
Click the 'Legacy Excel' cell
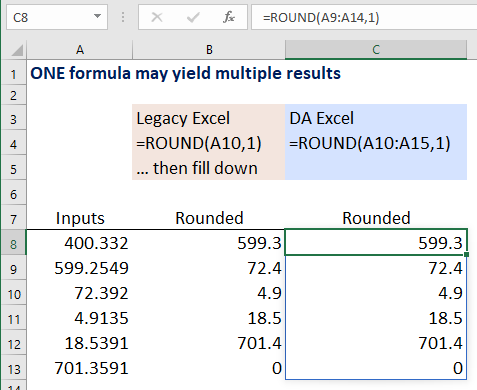[x=209, y=118]
